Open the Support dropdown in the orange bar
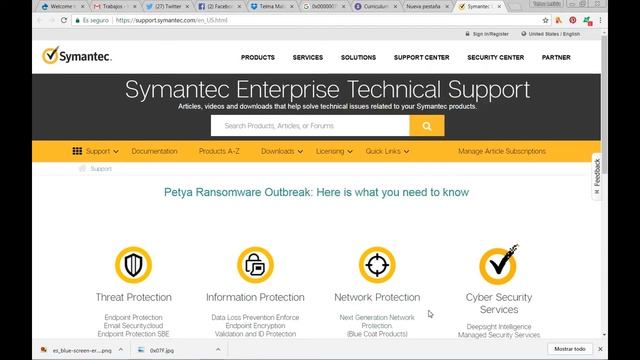The height and width of the screenshot is (360, 640). (102, 151)
